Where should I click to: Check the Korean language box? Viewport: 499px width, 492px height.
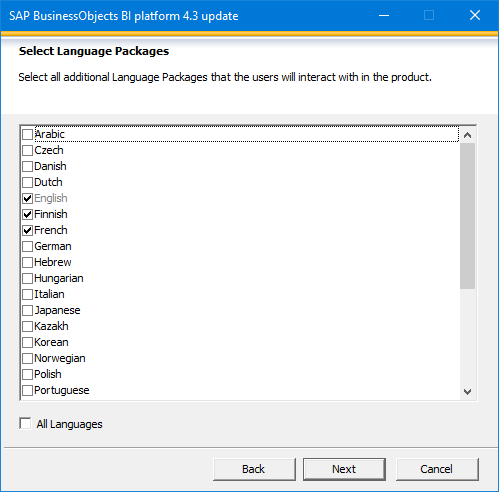27,342
